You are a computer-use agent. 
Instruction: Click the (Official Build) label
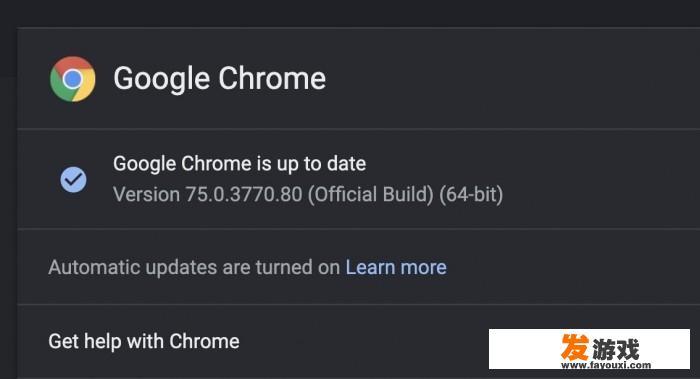pos(371,195)
